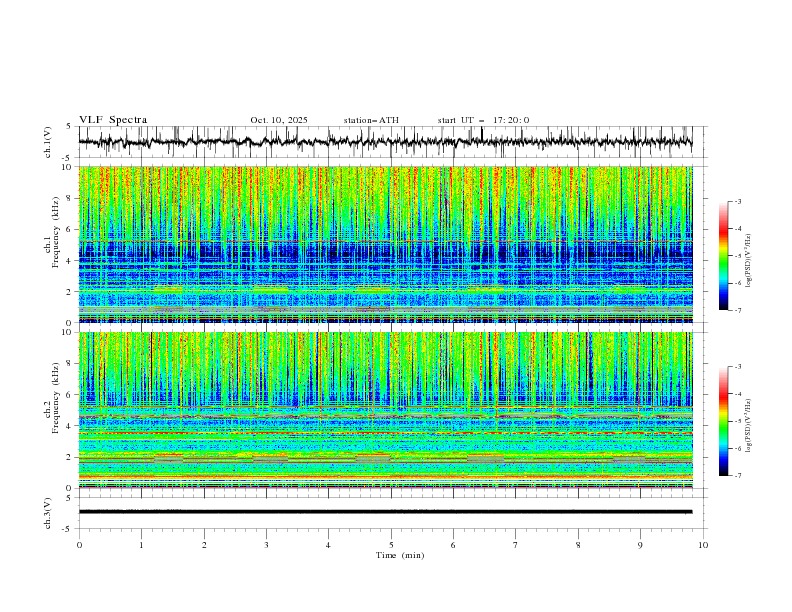Click the ch.1 "Frequency (kHz)" axis label
This screenshot has height=612, width=792.
55,233
